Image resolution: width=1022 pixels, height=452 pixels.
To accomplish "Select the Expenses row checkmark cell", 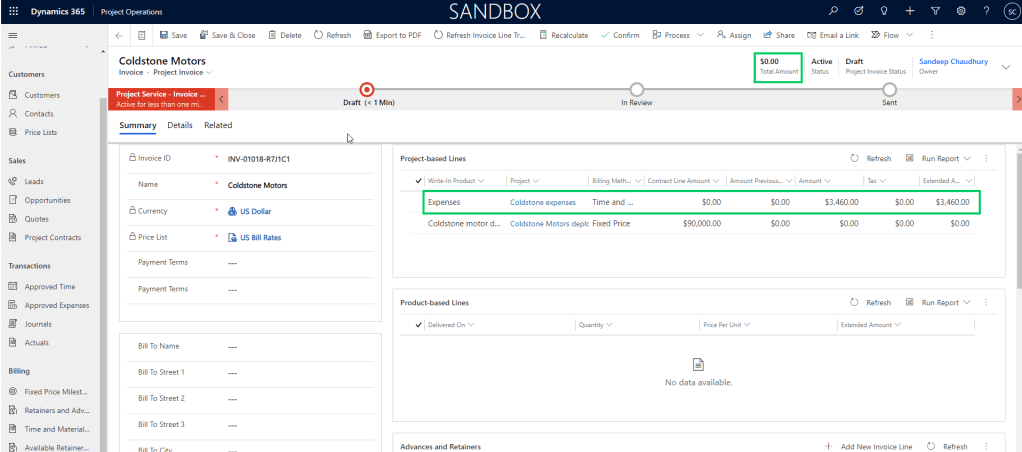I will (x=418, y=202).
